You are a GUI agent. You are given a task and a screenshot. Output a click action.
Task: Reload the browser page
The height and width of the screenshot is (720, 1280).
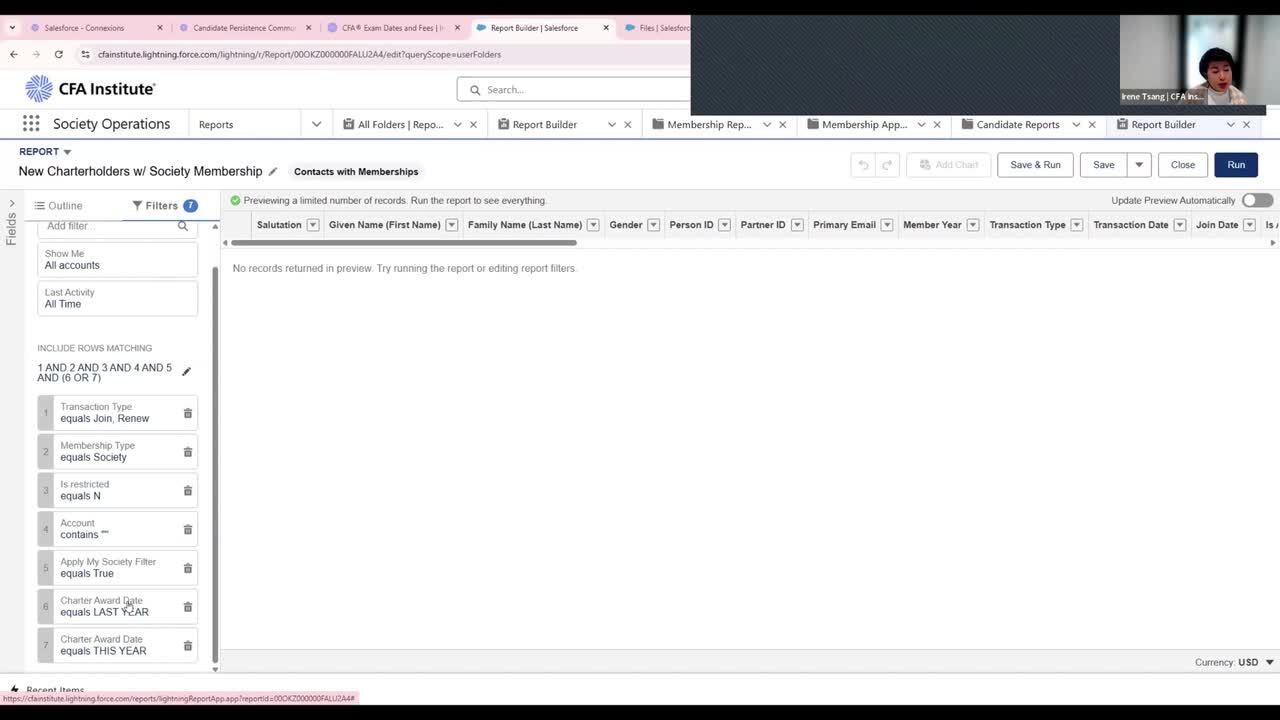click(59, 54)
